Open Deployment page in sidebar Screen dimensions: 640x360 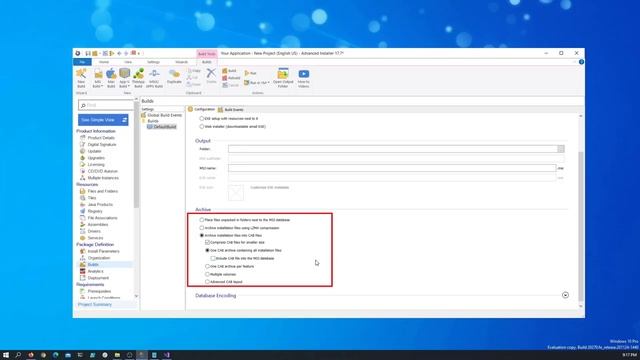pyautogui.click(x=98, y=278)
